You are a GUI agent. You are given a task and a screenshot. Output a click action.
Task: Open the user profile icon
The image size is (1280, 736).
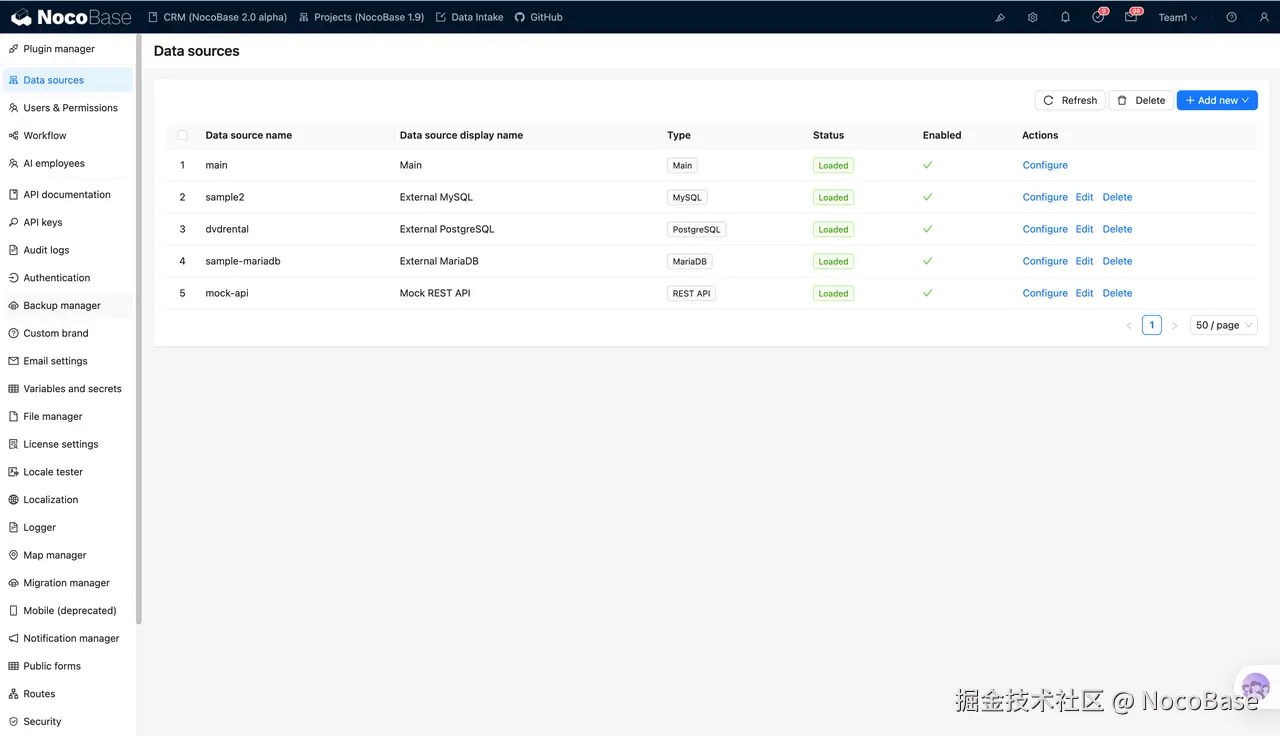point(1264,17)
